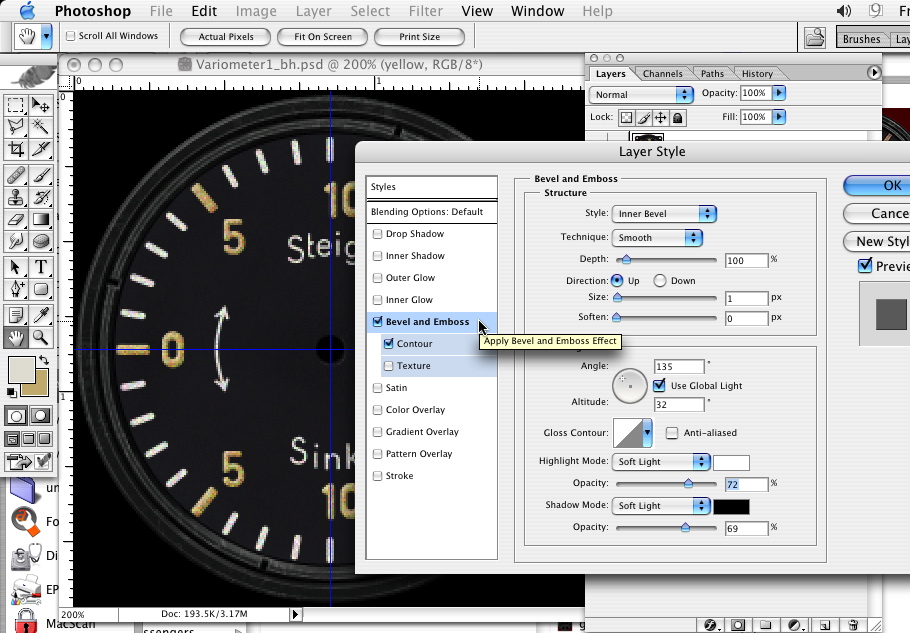Select the Crop tool
This screenshot has height=633, width=910.
pyautogui.click(x=16, y=149)
